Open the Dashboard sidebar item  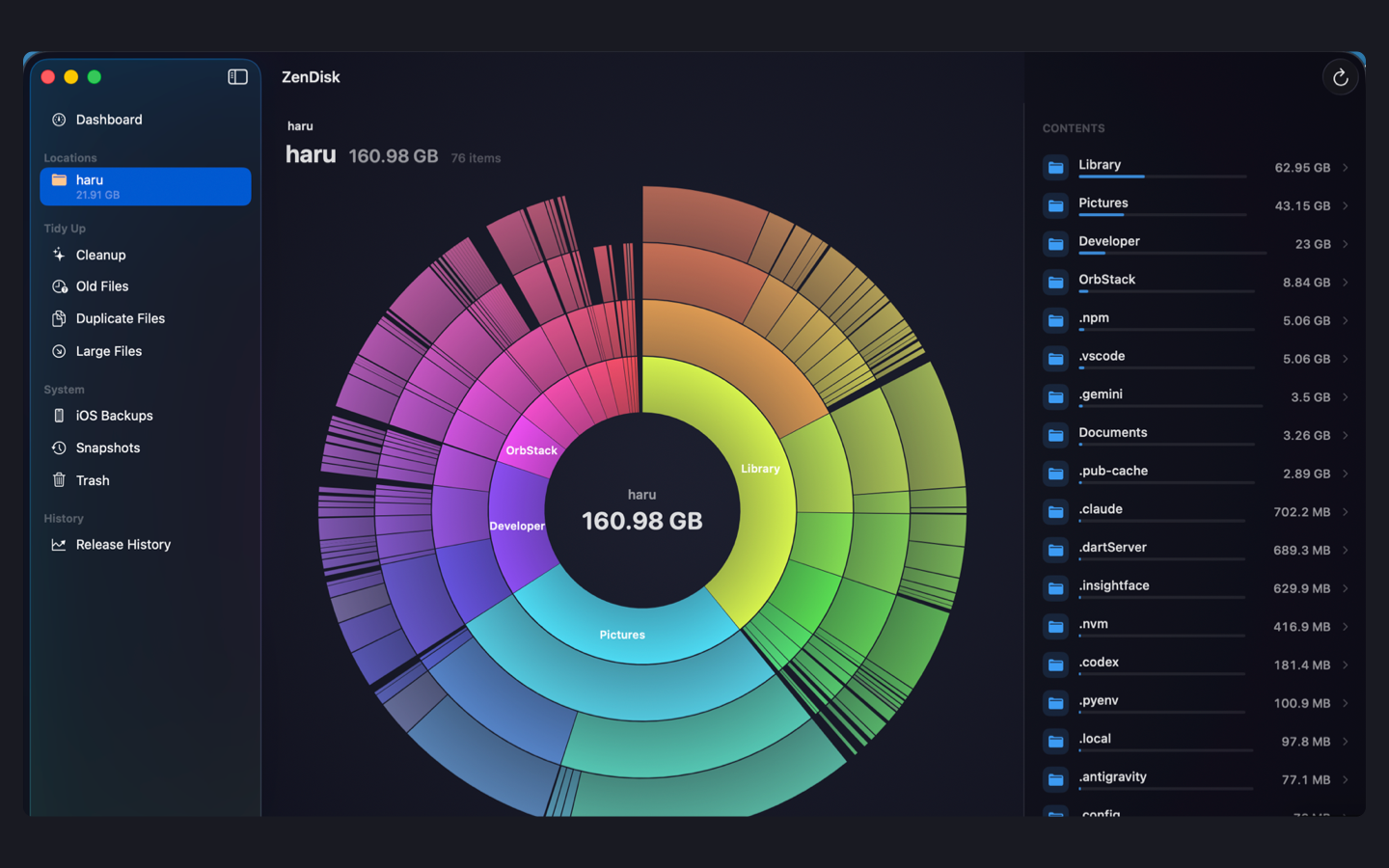(x=145, y=120)
